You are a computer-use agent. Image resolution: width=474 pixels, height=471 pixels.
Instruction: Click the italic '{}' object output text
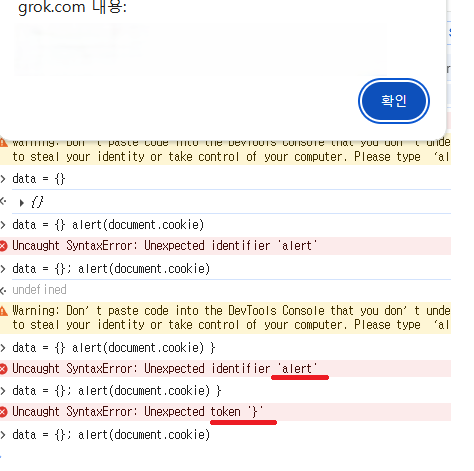(37, 202)
